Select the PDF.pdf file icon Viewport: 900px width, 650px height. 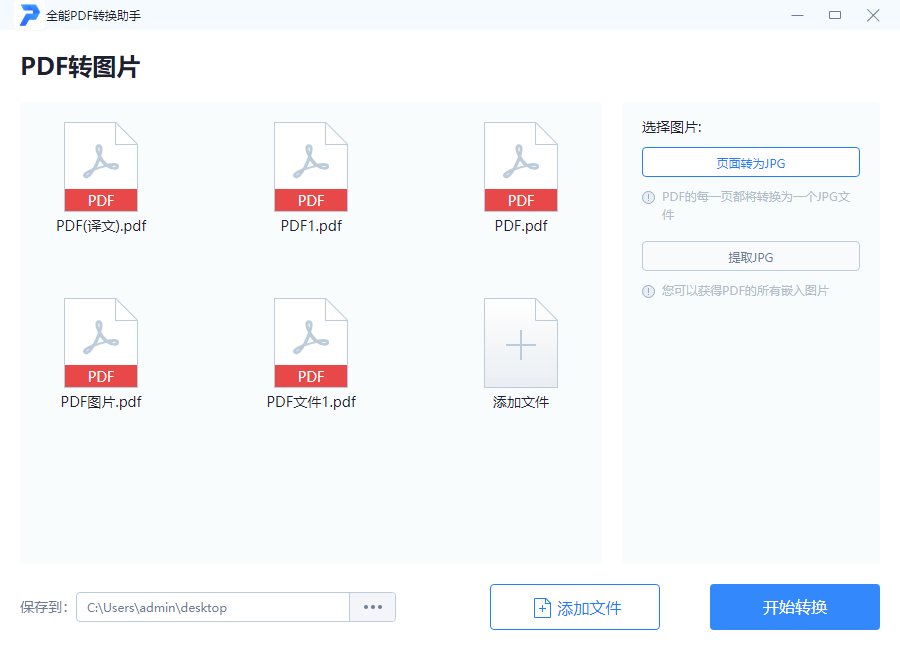tap(521, 167)
